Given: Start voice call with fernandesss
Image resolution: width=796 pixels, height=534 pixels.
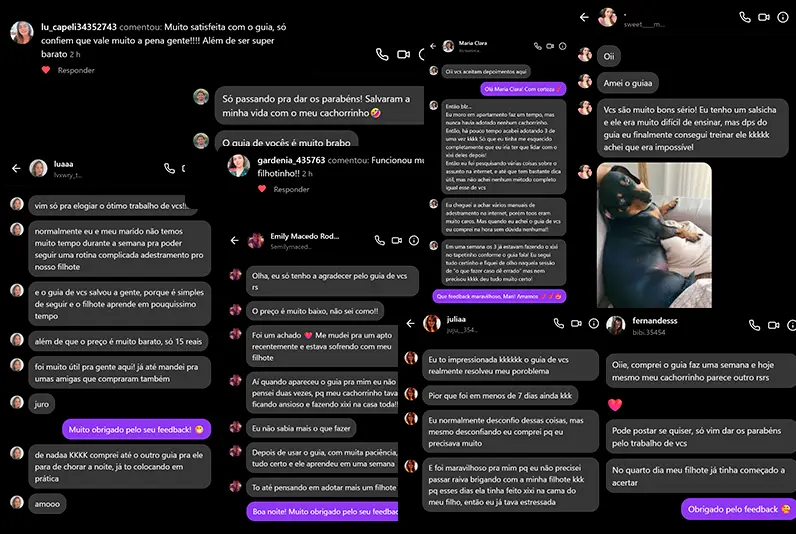Looking at the screenshot, I should (x=755, y=325).
